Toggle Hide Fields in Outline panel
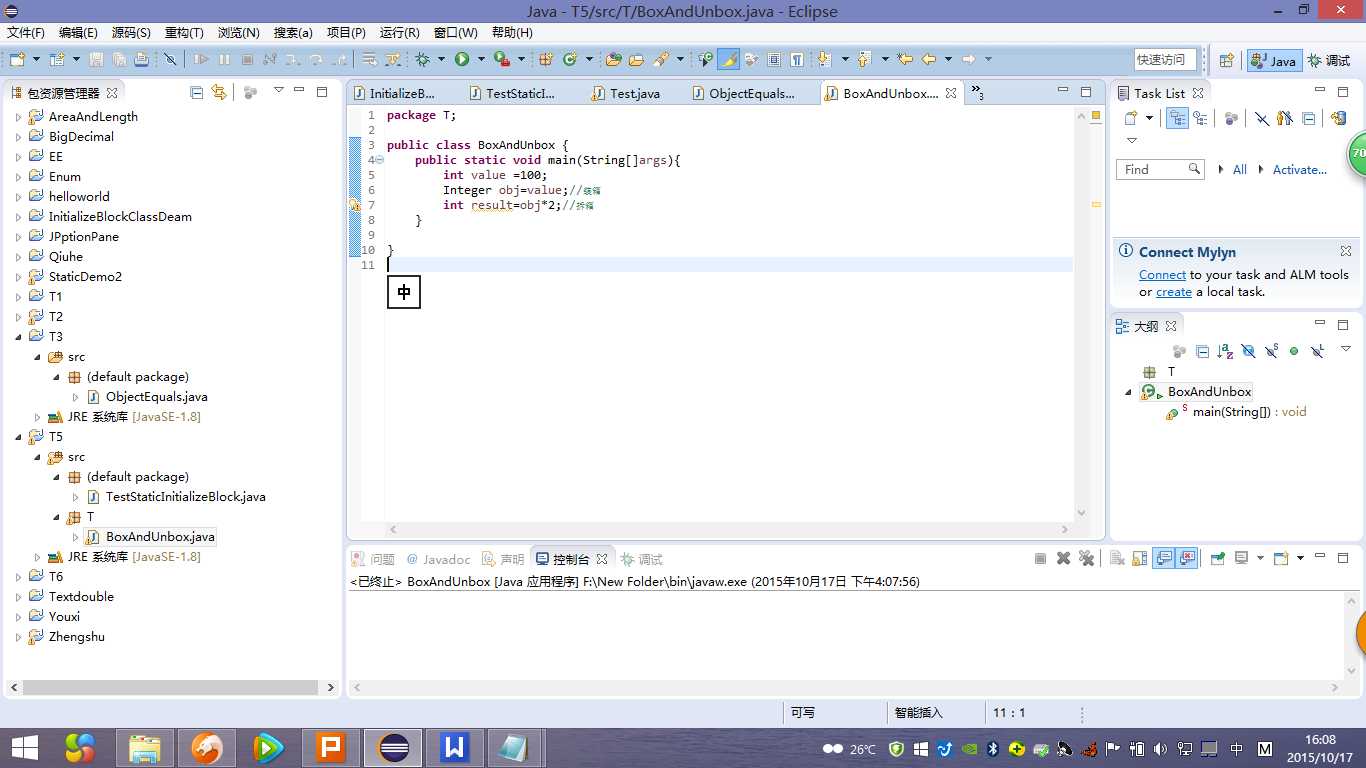 1248,351
